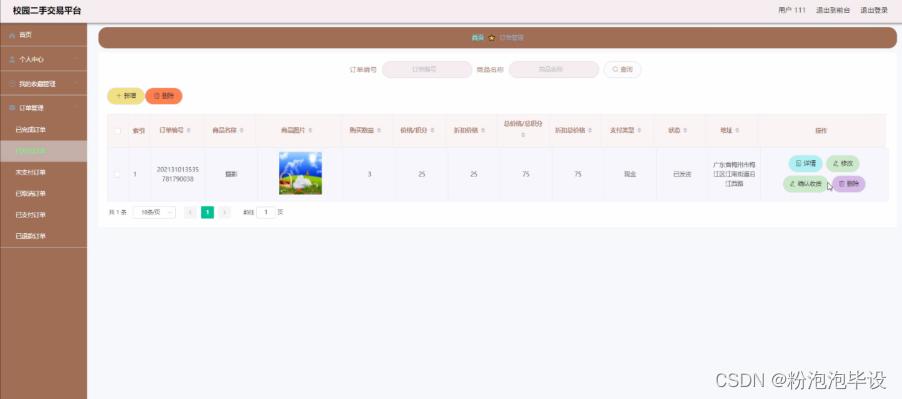Click the icon beside 订单管理 in sidebar

(12, 108)
